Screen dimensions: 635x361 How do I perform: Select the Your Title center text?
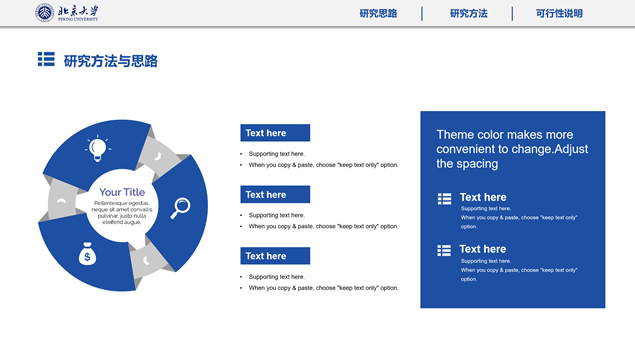pyautogui.click(x=122, y=192)
